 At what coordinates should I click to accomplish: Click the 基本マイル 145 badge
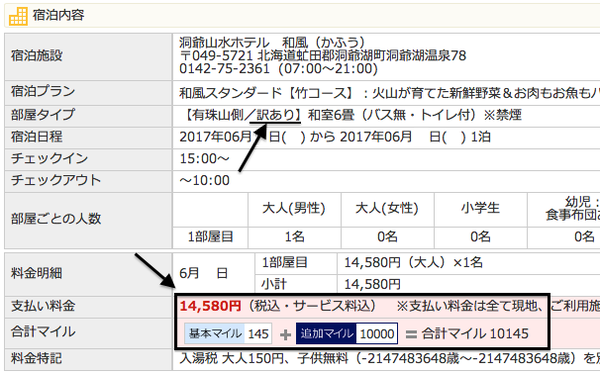coord(228,334)
